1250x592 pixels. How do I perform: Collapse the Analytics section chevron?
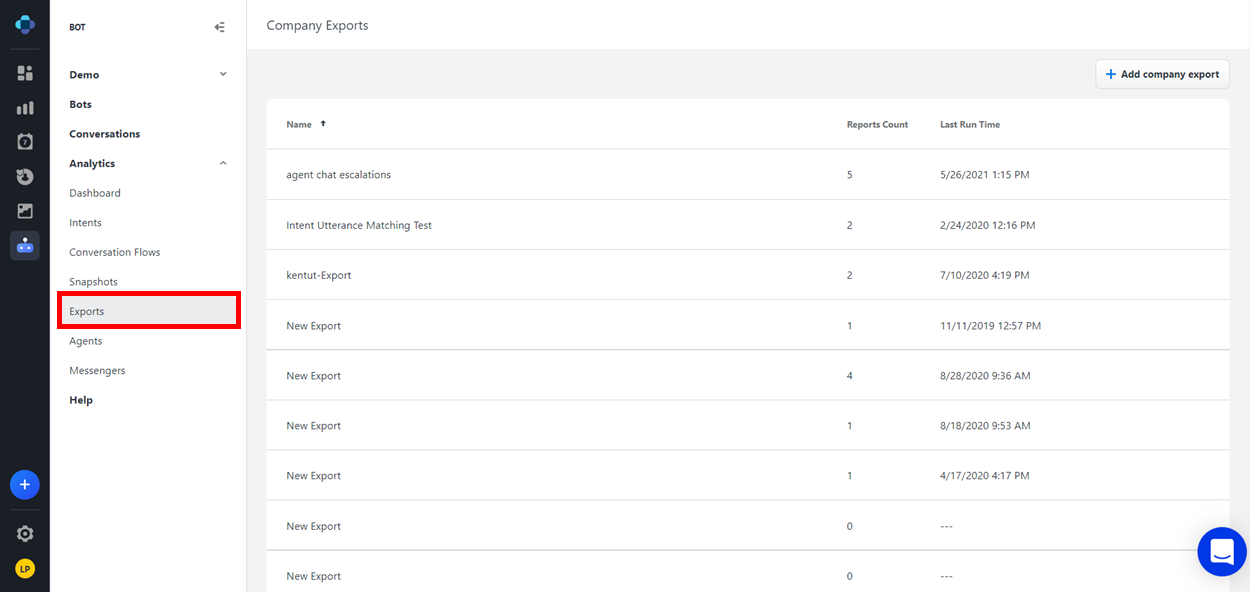pyautogui.click(x=223, y=163)
